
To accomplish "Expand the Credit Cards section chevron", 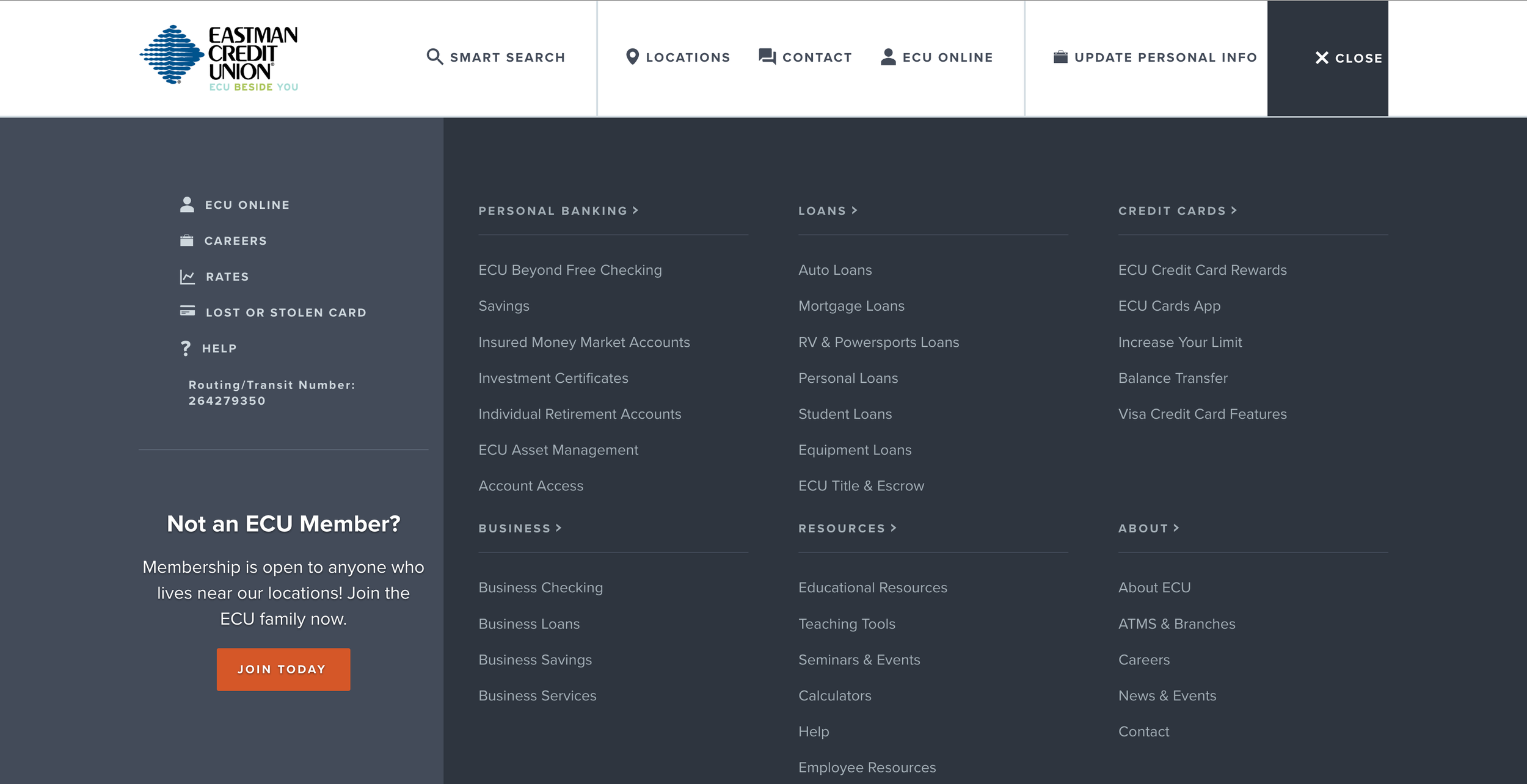I will (1234, 210).
